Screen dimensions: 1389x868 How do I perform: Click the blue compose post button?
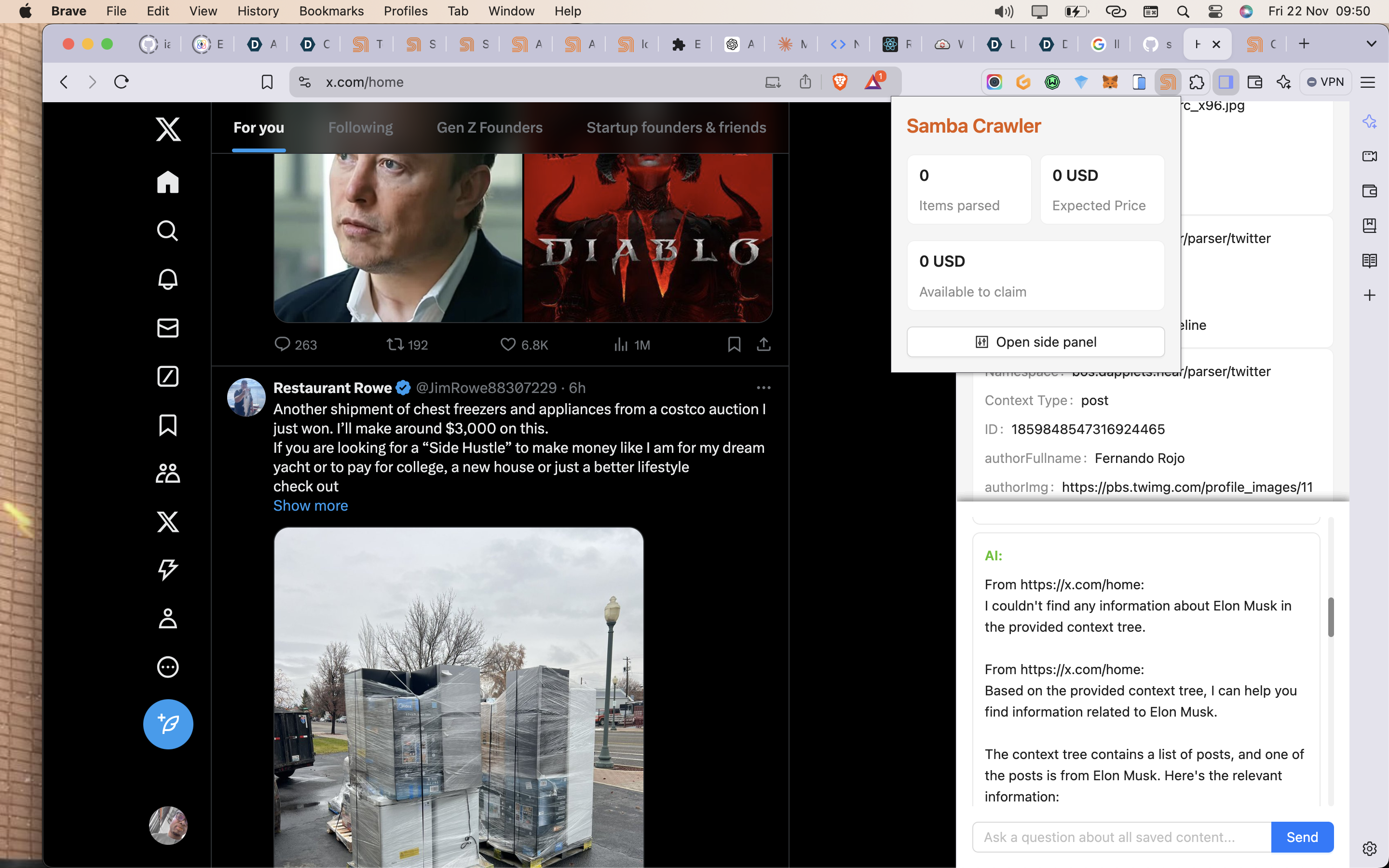[168, 724]
